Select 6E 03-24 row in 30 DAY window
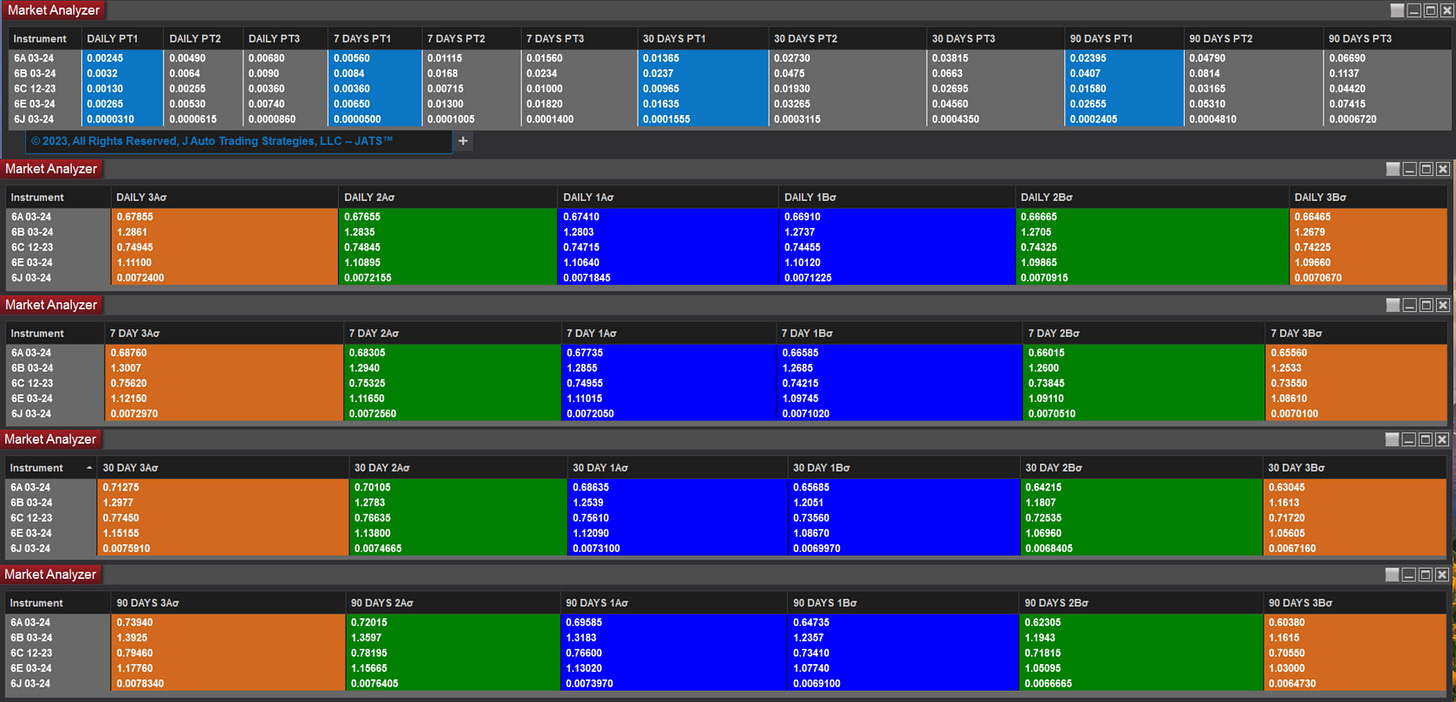This screenshot has width=1456, height=702. [727, 533]
